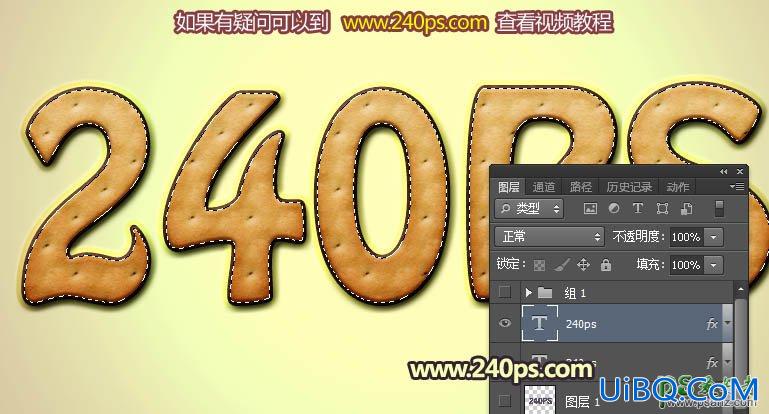Lock position move icon
Viewport: 769px width, 414px height.
583,265
